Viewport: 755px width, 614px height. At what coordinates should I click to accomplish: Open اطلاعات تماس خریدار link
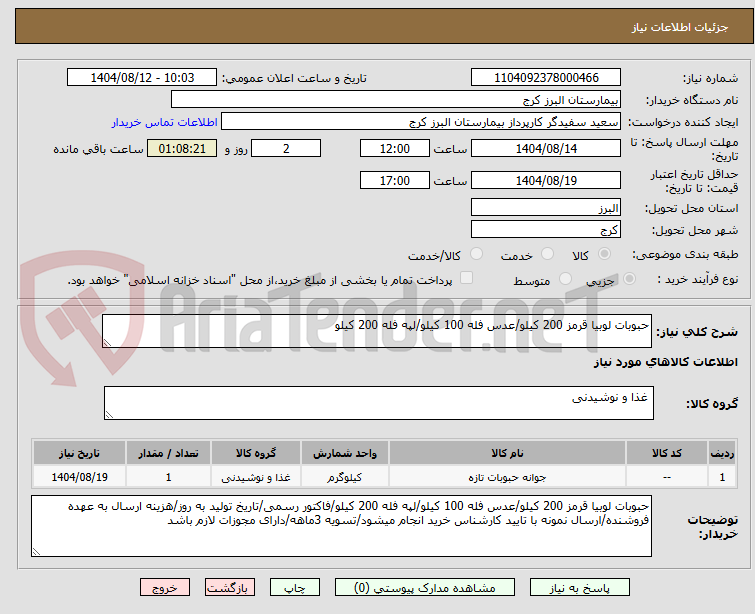click(165, 122)
